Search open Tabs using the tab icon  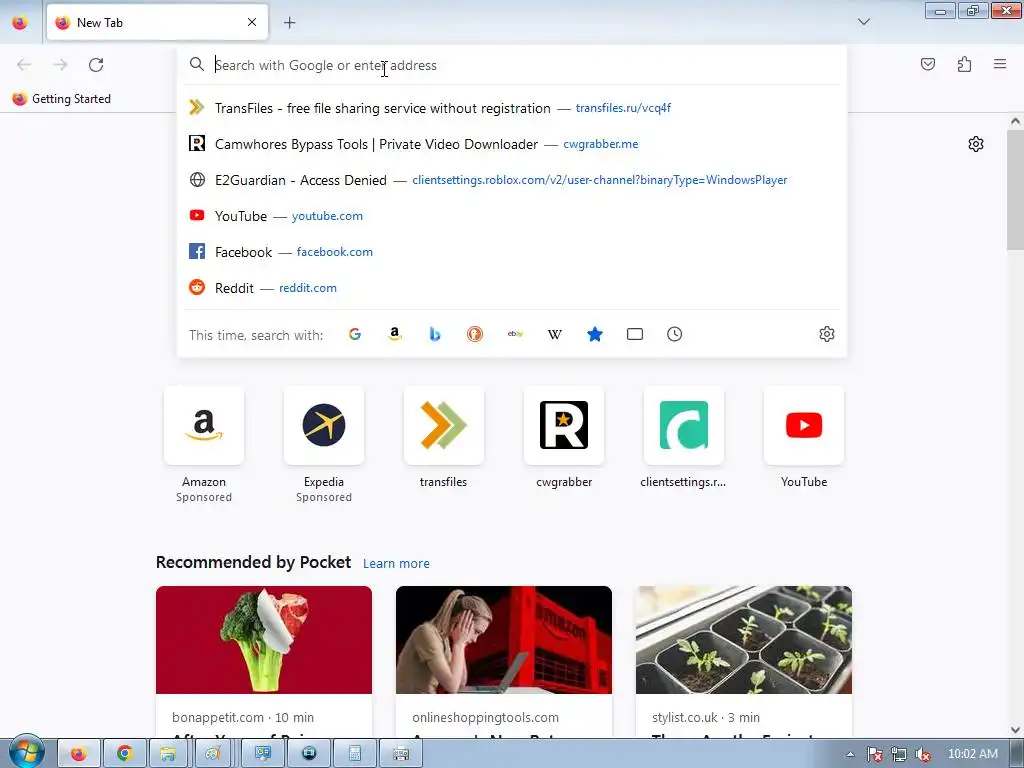tap(635, 334)
